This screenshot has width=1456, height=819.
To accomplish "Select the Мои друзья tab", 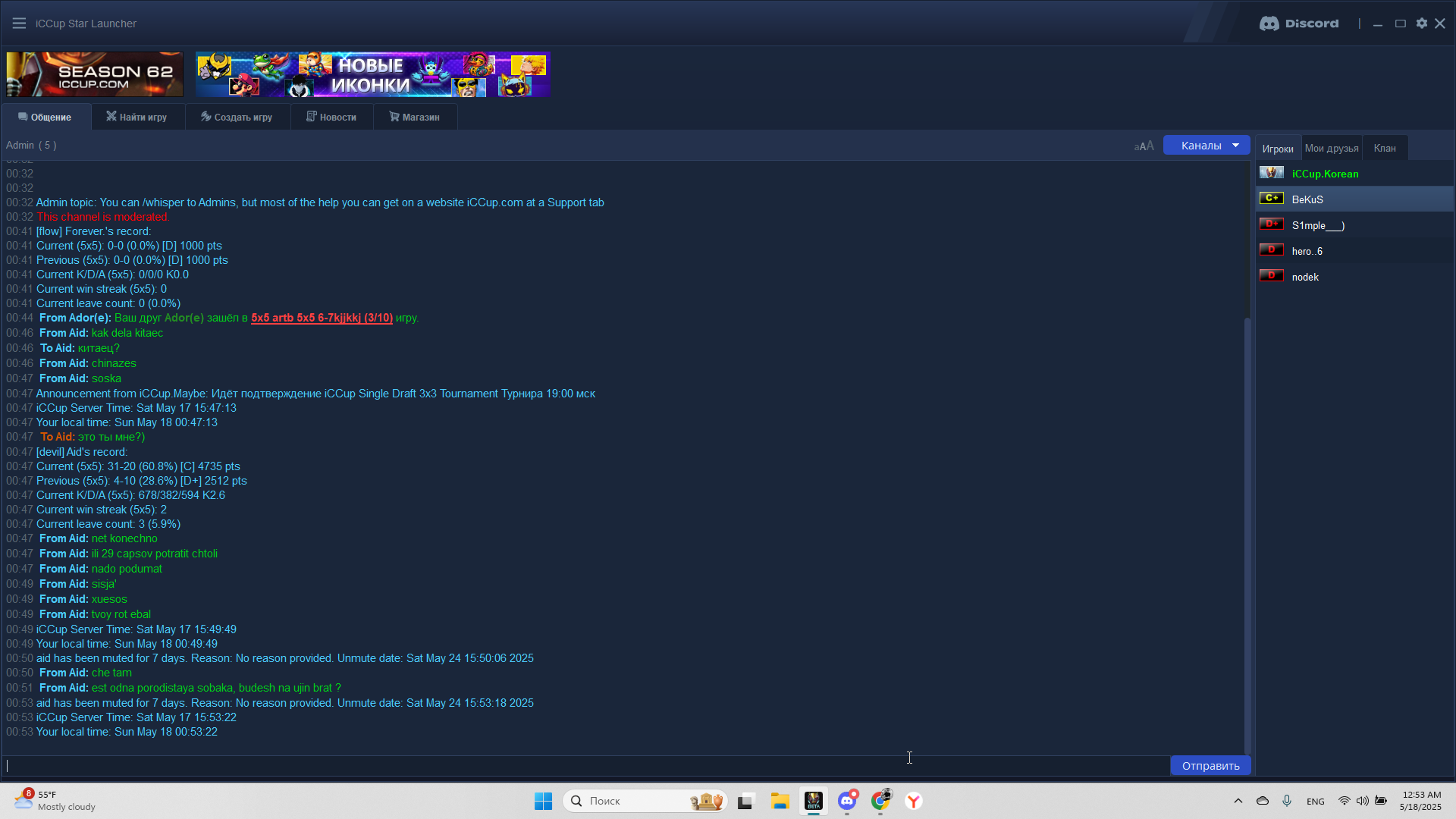I will point(1332,149).
